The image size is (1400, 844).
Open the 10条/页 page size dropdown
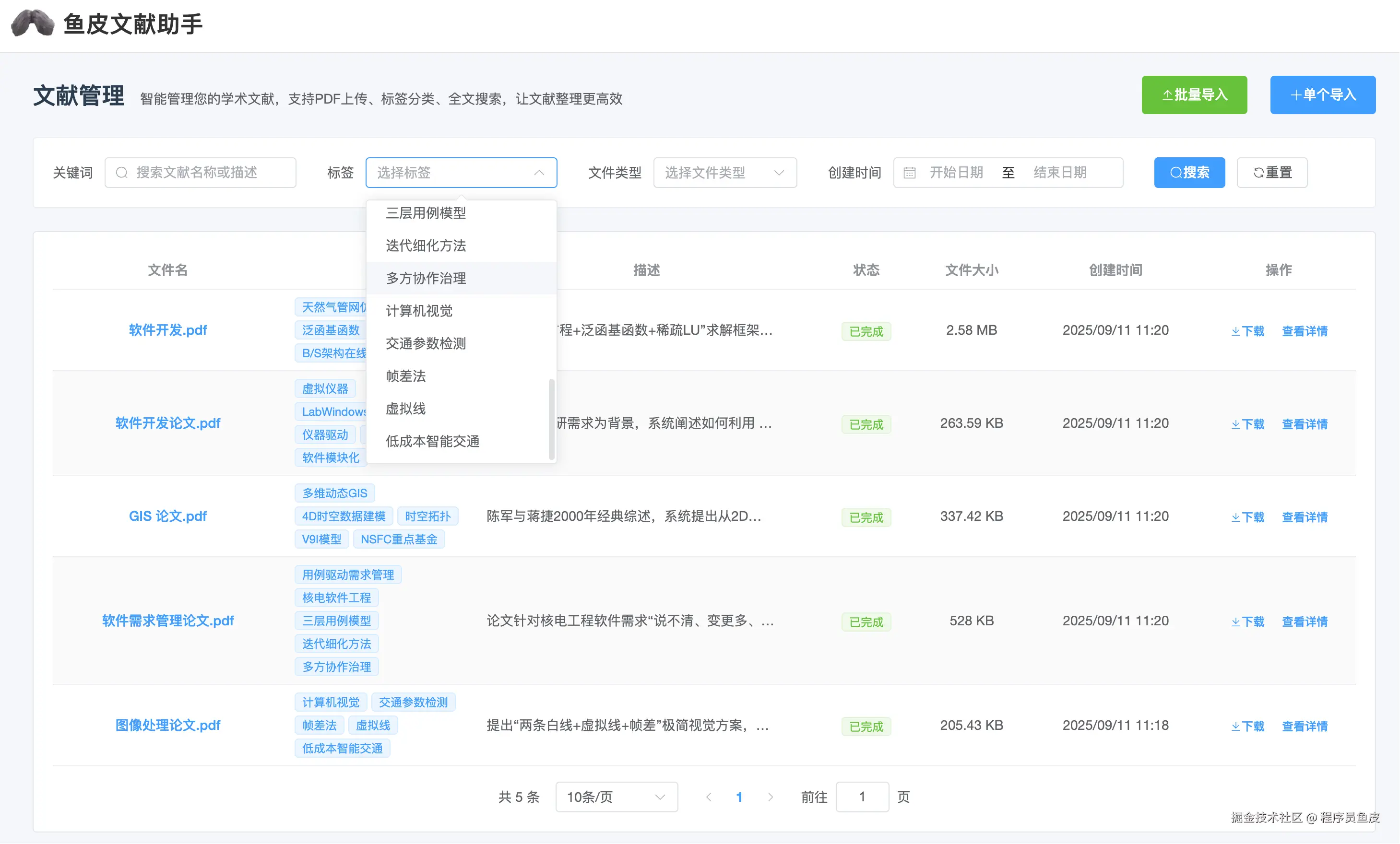point(616,797)
